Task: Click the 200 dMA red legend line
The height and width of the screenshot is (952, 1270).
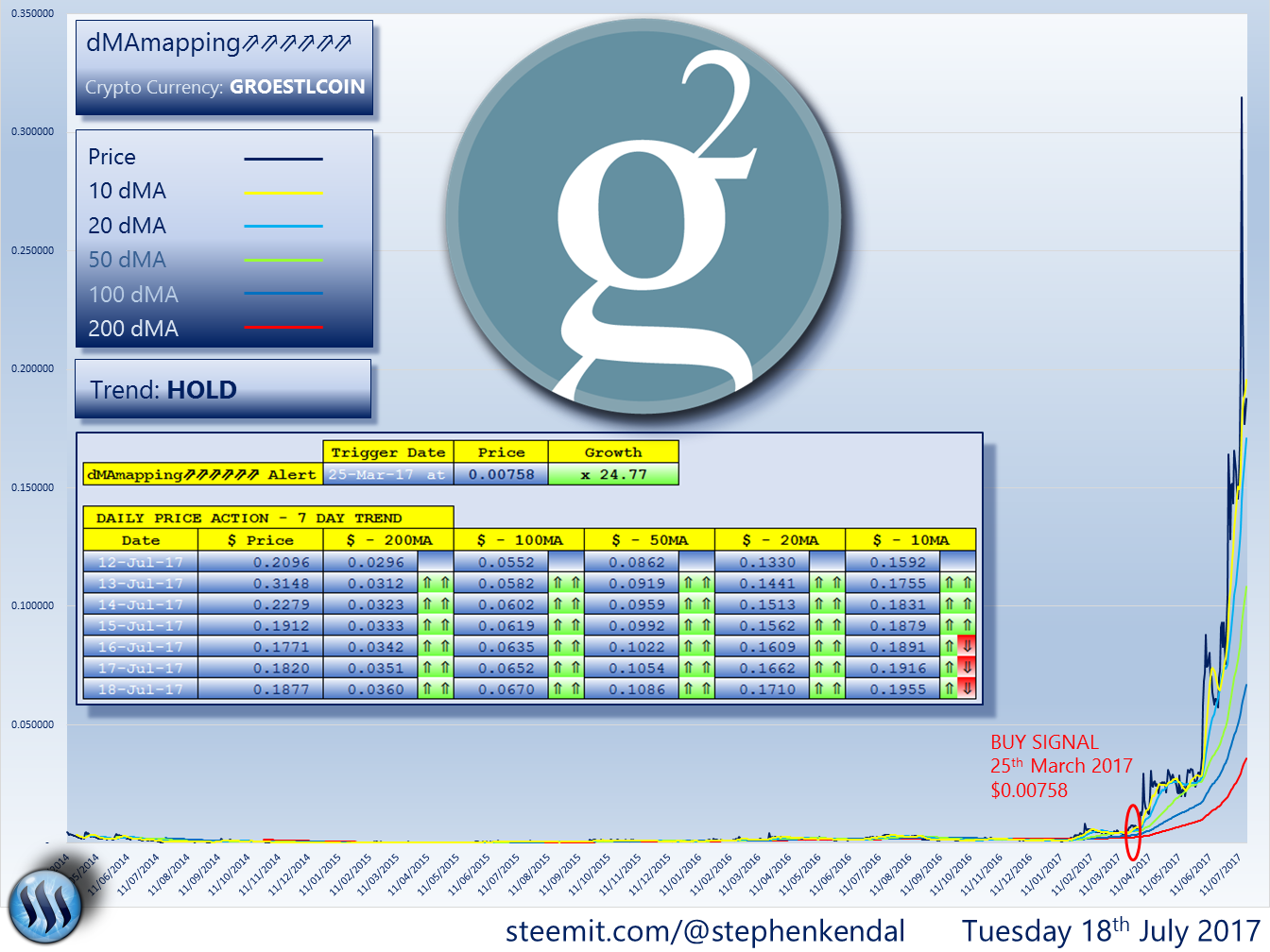Action: click(x=283, y=328)
